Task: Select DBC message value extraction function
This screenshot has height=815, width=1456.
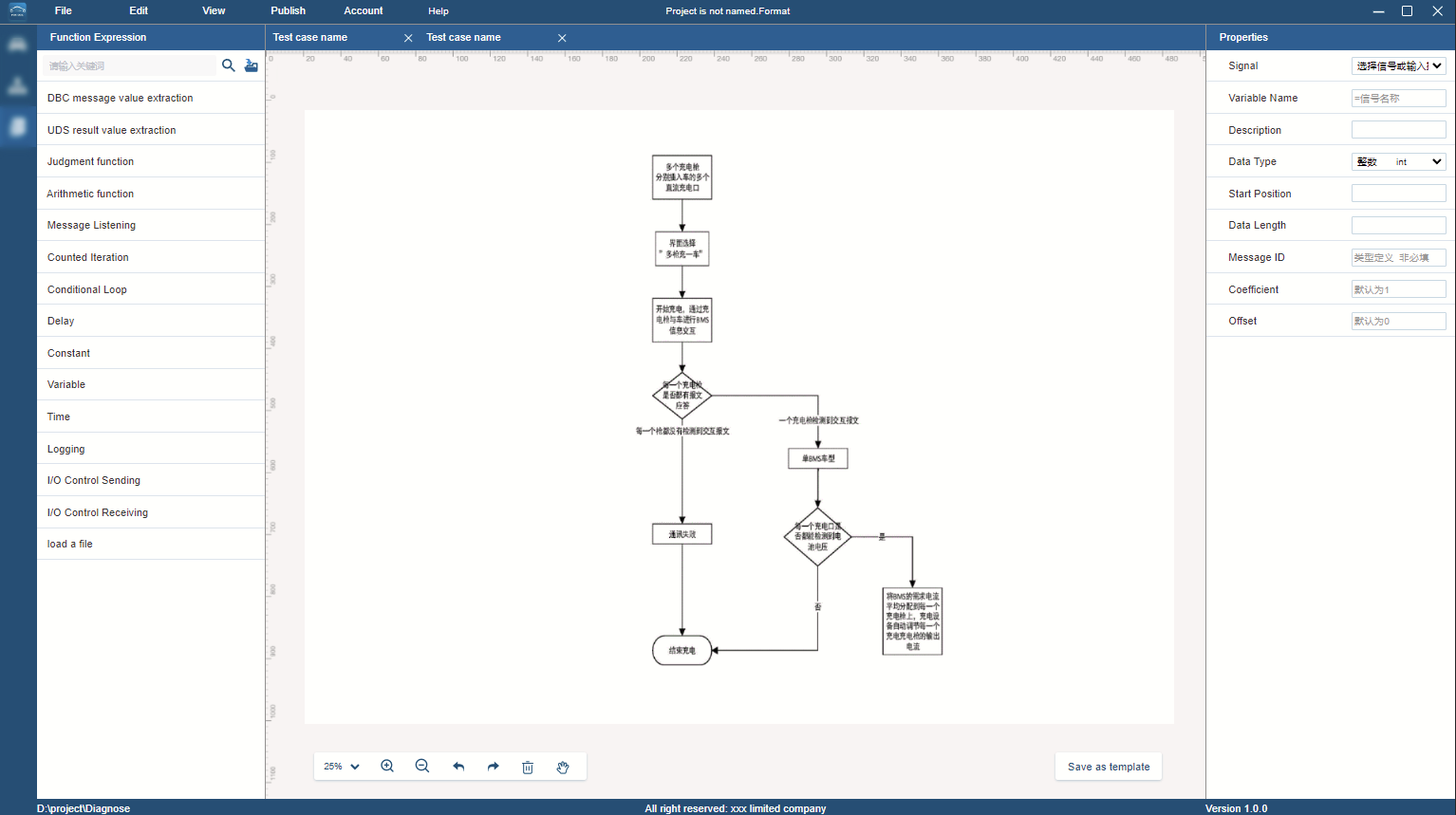Action: click(x=121, y=98)
